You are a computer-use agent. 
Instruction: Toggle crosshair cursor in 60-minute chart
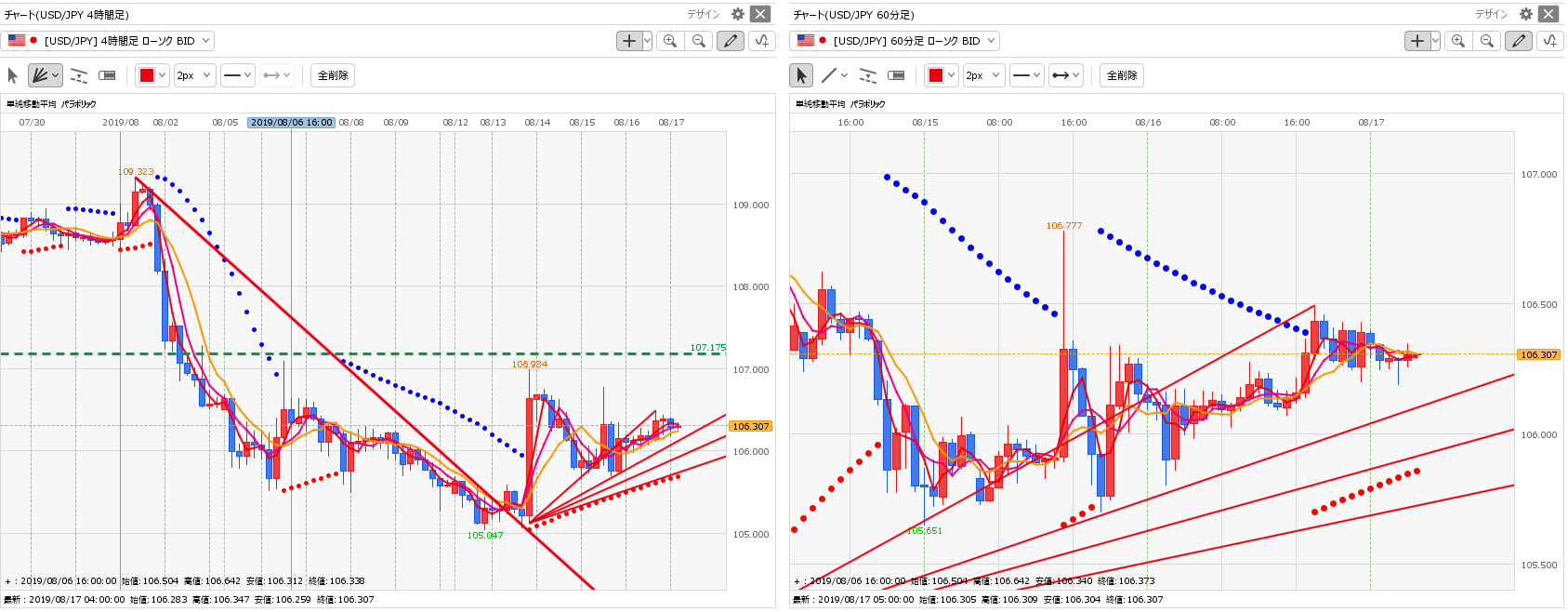click(1416, 41)
